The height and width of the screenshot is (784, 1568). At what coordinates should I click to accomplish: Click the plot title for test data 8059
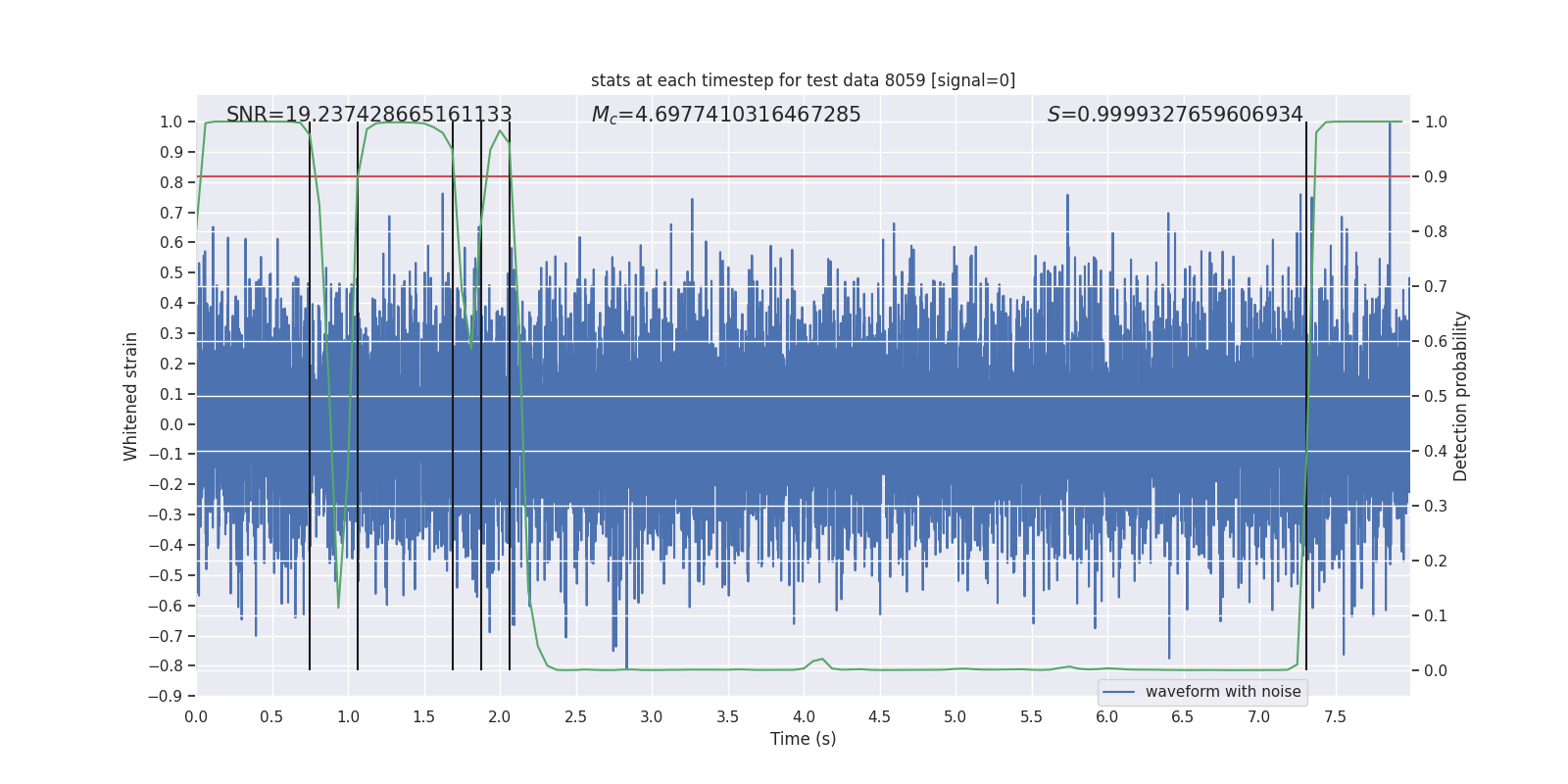pyautogui.click(x=803, y=80)
